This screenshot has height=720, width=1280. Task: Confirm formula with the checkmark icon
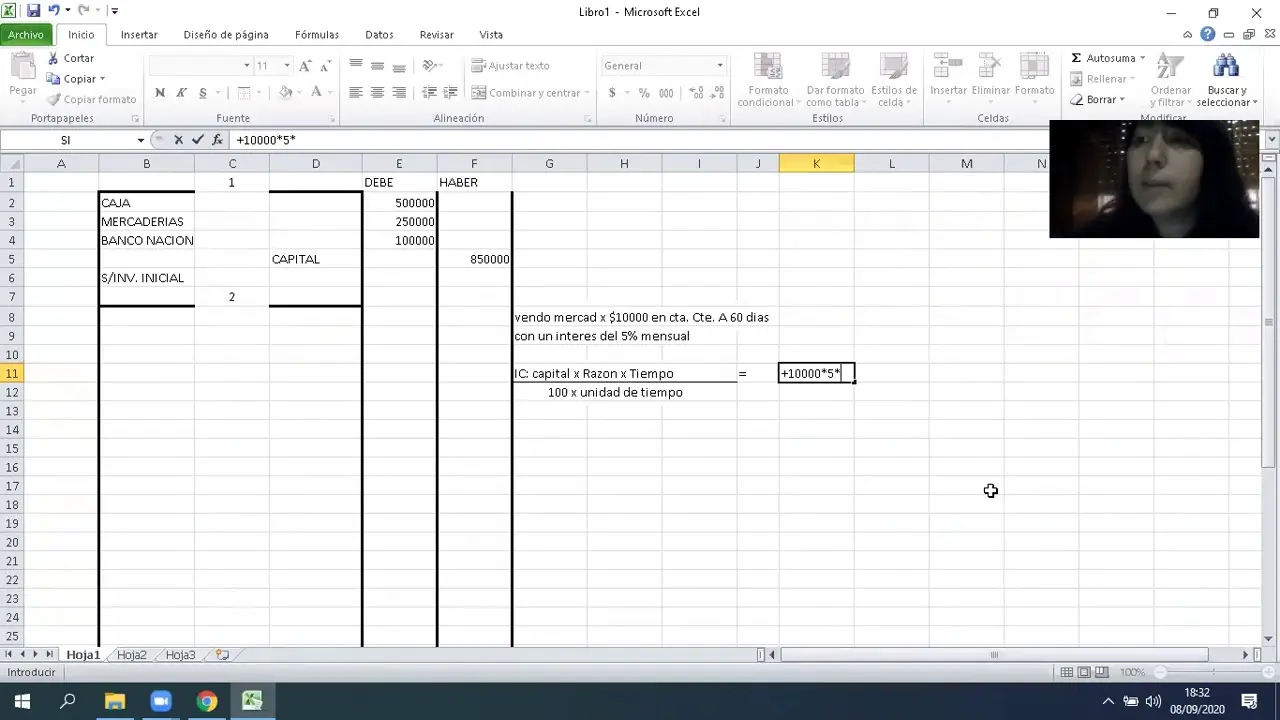pos(197,140)
